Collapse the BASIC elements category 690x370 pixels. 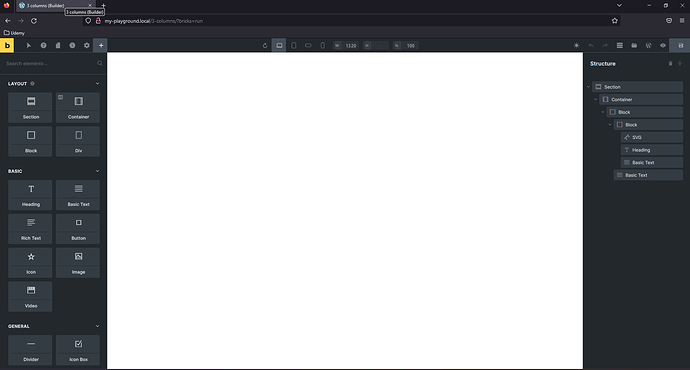(97, 171)
